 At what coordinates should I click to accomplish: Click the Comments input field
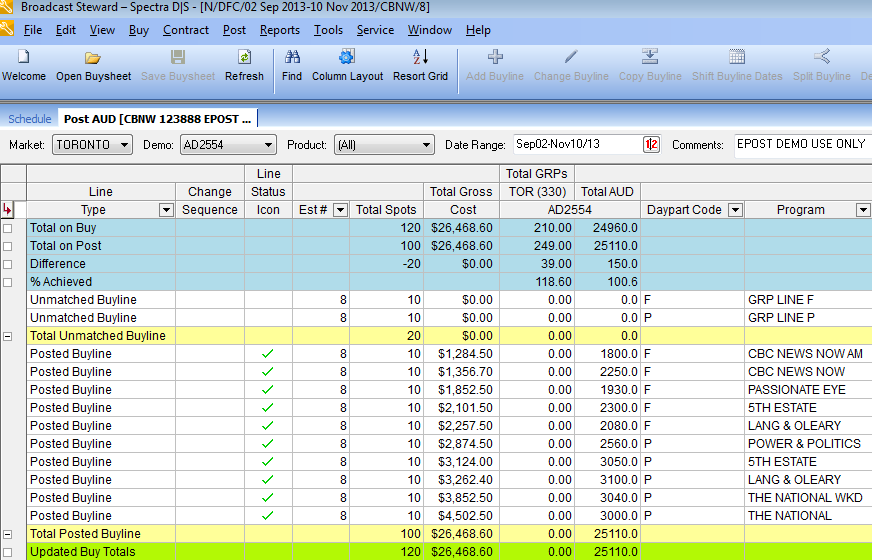[802, 145]
